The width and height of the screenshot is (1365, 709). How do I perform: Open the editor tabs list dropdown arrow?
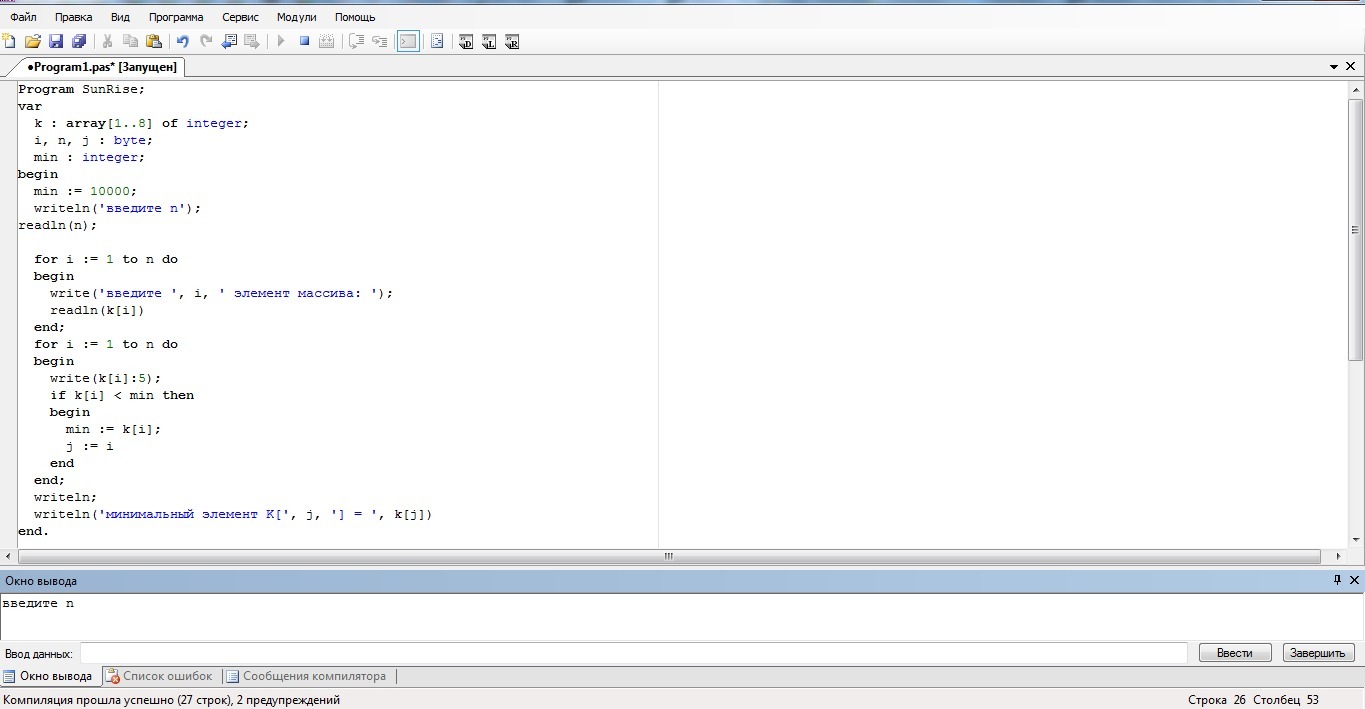1334,67
